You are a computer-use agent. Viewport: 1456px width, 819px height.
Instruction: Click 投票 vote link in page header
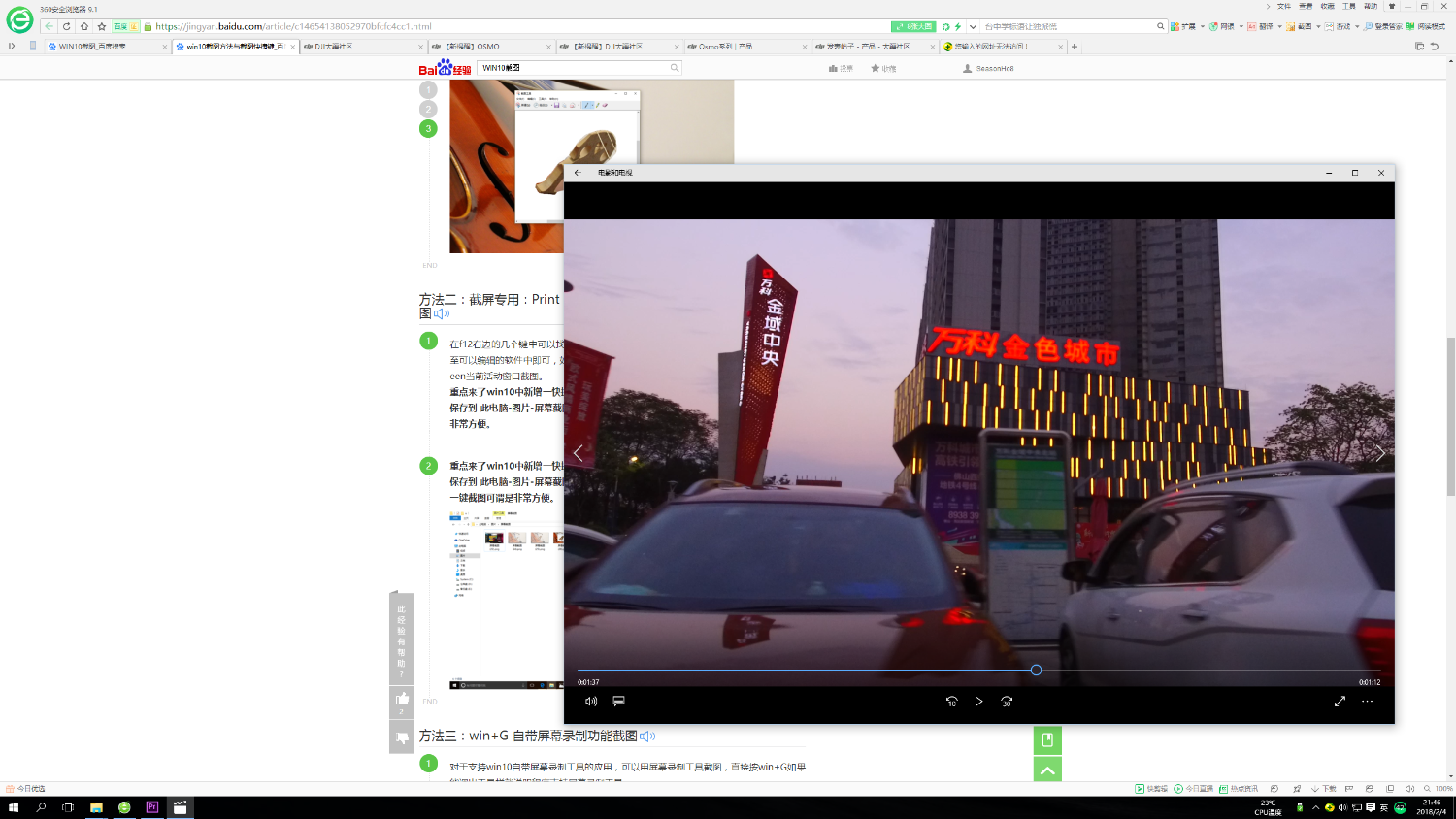841,68
